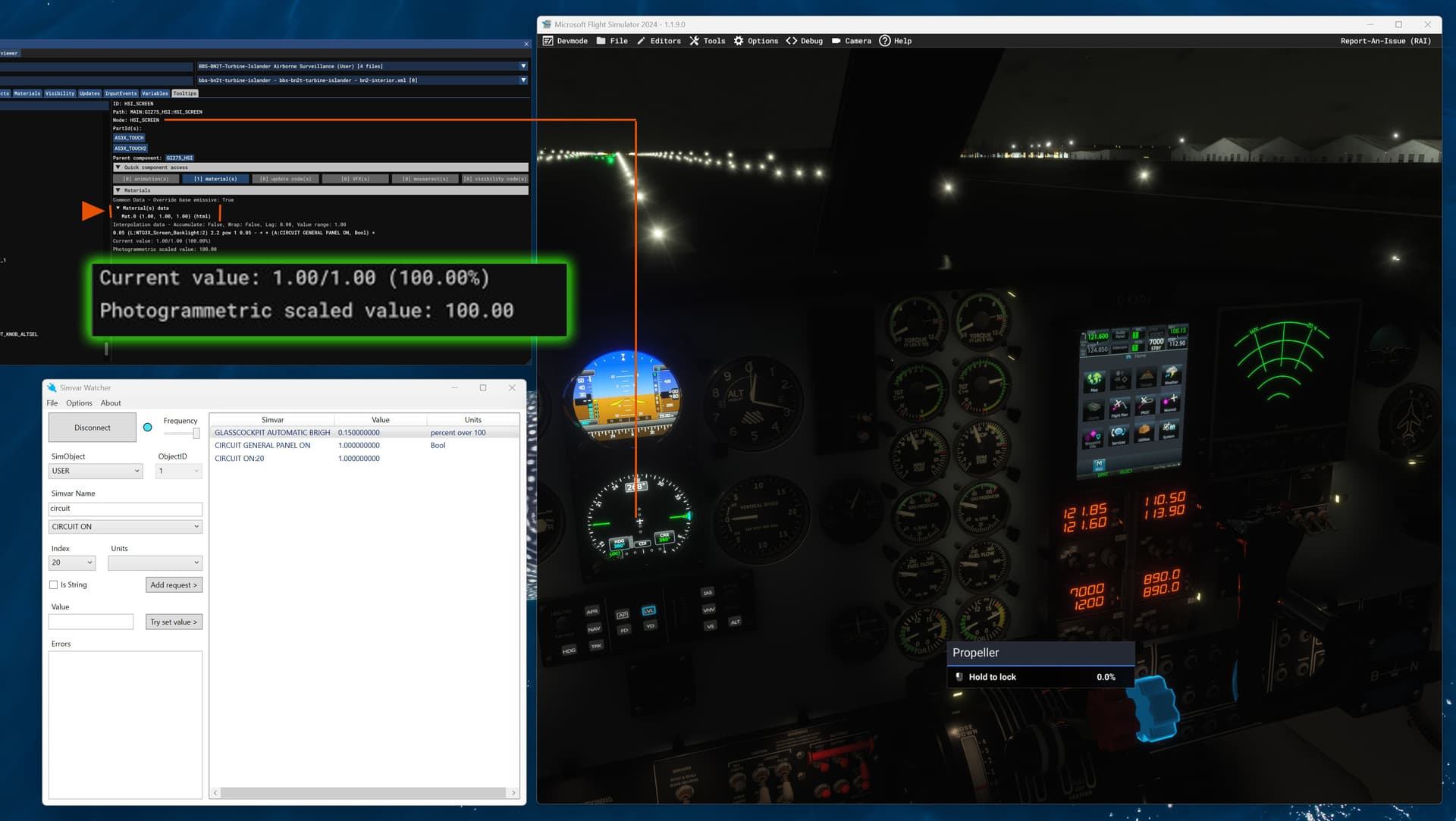Viewport: 1456px width, 821px height.
Task: Tap the blue M MSG button on GTN
Action: [x=1099, y=465]
